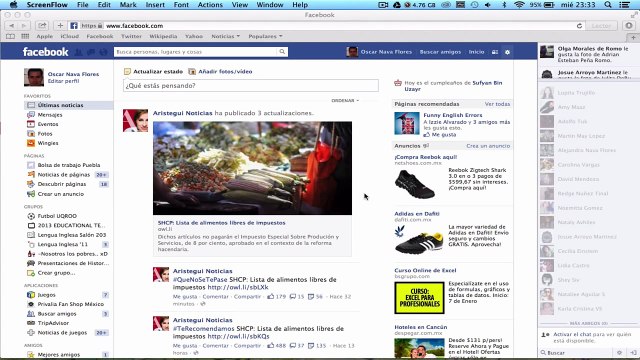Open Top Sites grid icon
The height and width of the screenshot is (360, 640).
pos(25,36)
